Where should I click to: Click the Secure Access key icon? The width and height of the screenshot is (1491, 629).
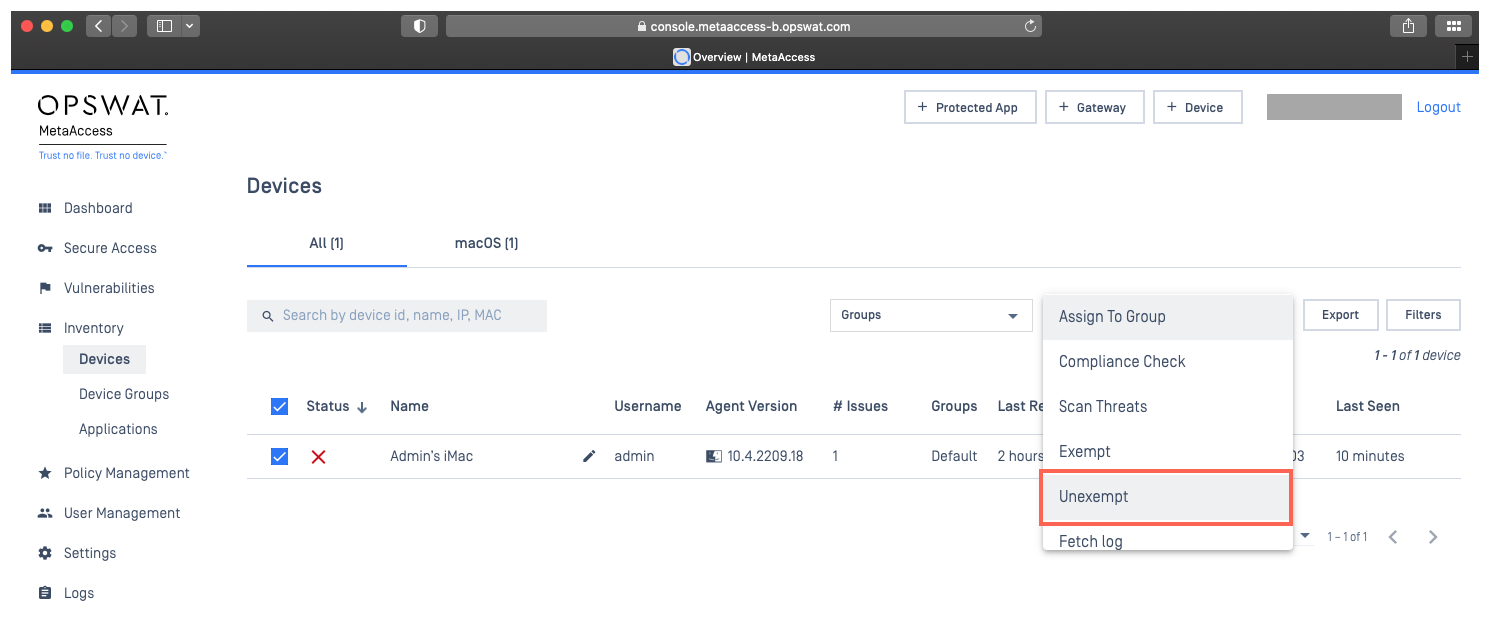point(45,248)
